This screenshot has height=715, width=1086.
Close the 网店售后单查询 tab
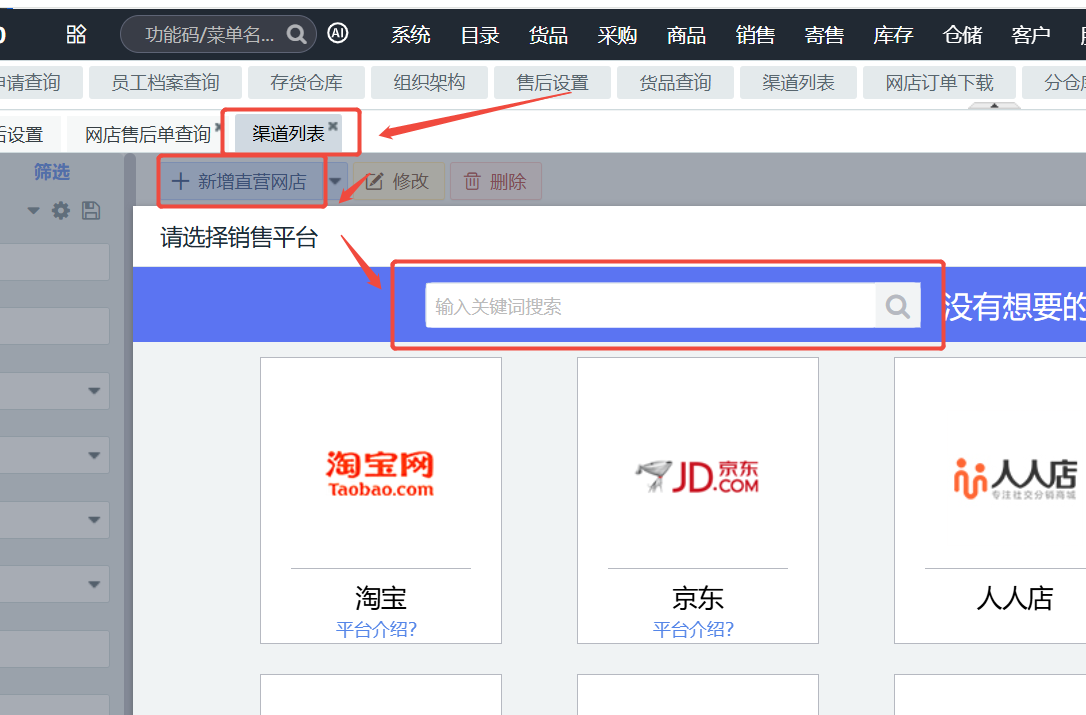point(218,127)
